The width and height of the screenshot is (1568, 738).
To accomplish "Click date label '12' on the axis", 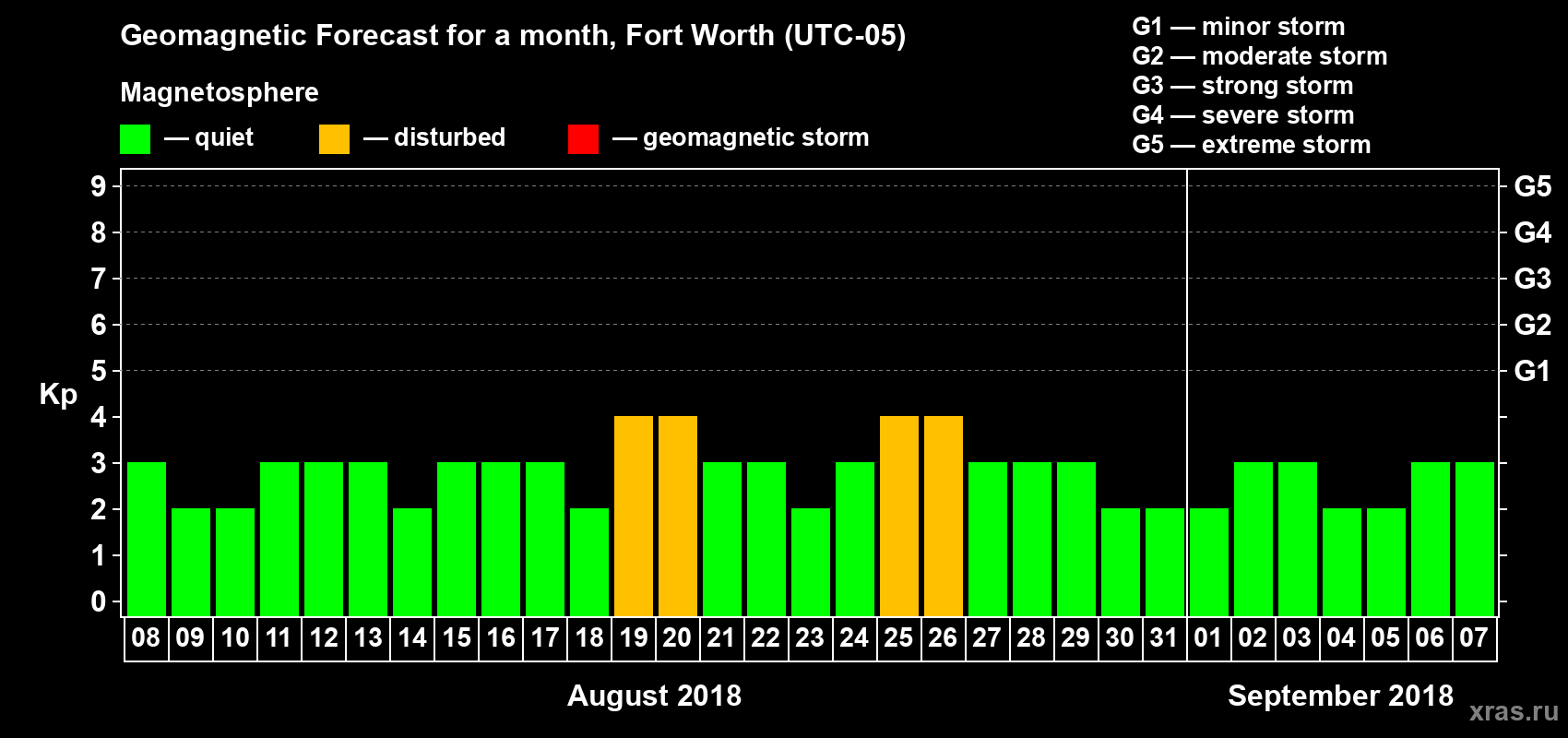I will tap(324, 638).
